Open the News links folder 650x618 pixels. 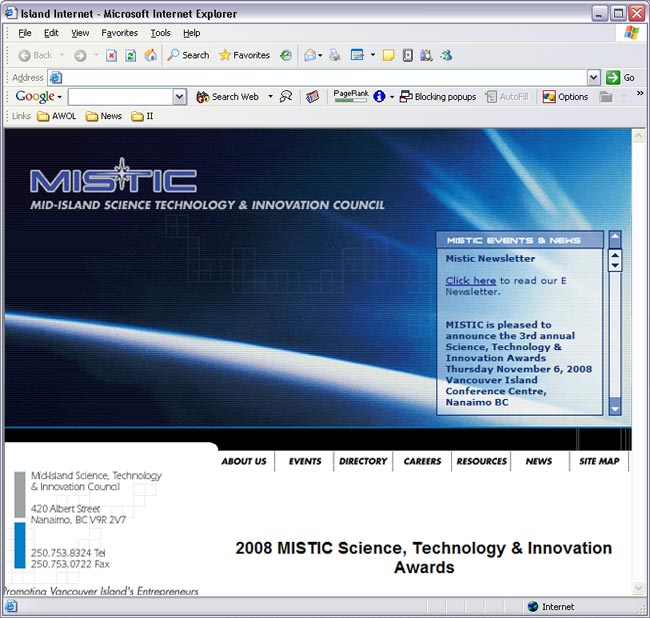tap(104, 116)
